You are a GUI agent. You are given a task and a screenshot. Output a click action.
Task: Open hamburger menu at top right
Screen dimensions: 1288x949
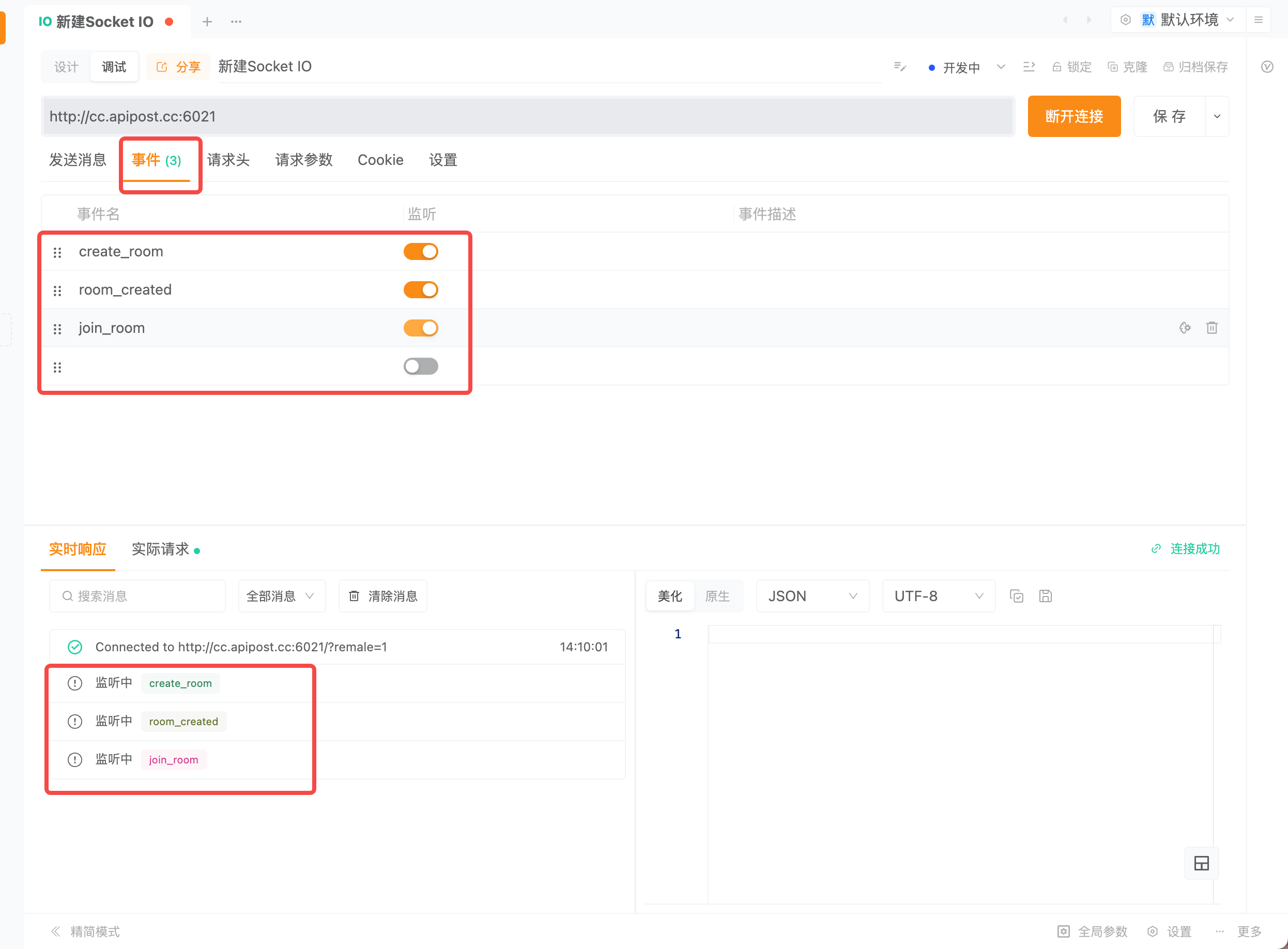1258,20
